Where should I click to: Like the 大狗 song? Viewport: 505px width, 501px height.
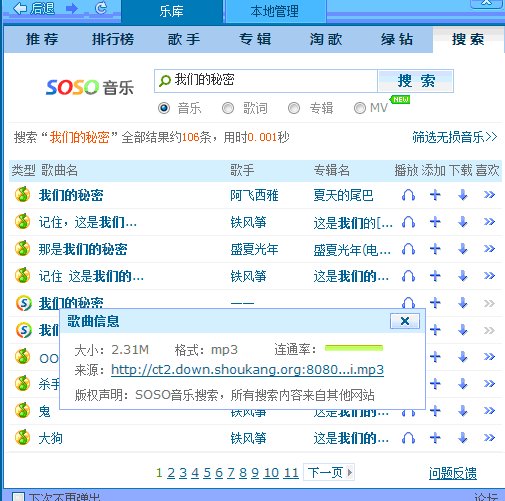(x=489, y=438)
